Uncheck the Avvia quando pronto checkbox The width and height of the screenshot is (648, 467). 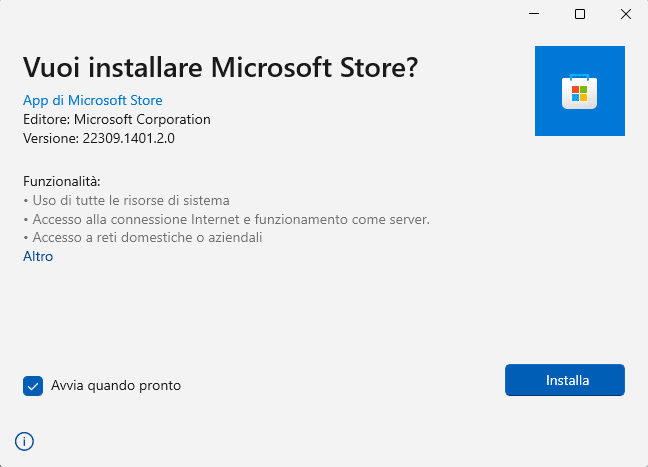pos(33,386)
